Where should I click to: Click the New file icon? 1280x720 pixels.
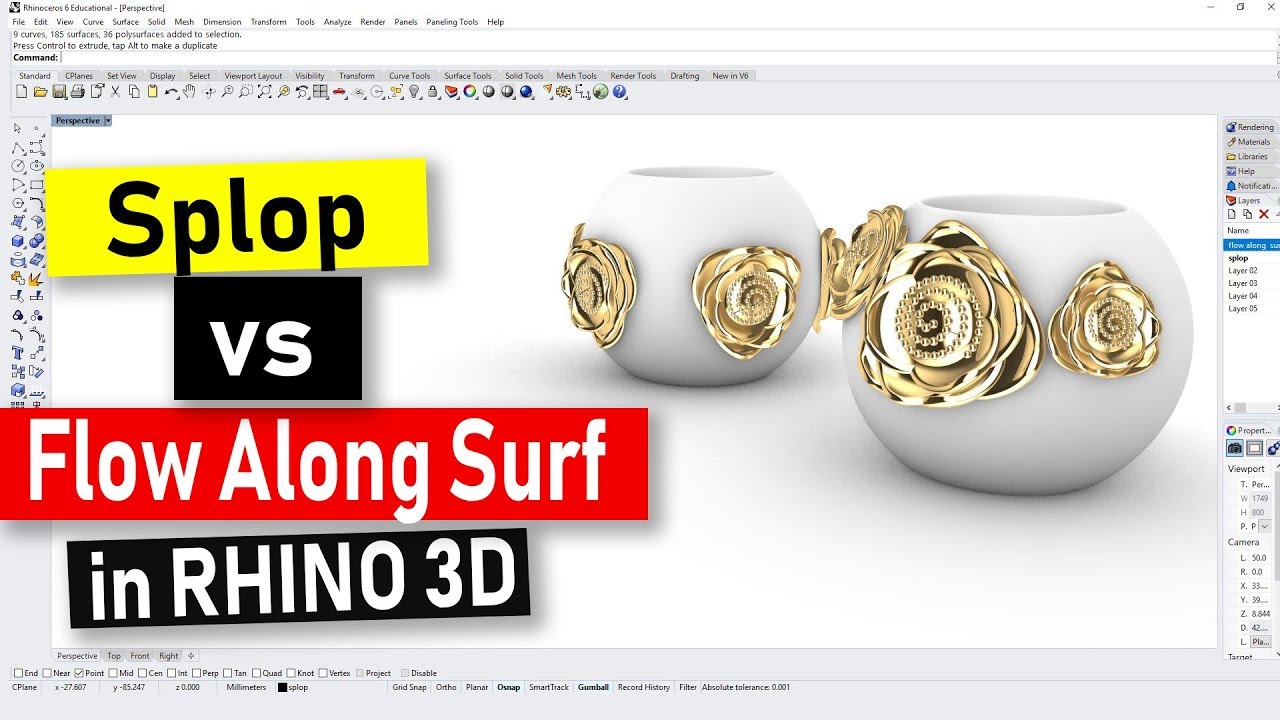coord(20,91)
